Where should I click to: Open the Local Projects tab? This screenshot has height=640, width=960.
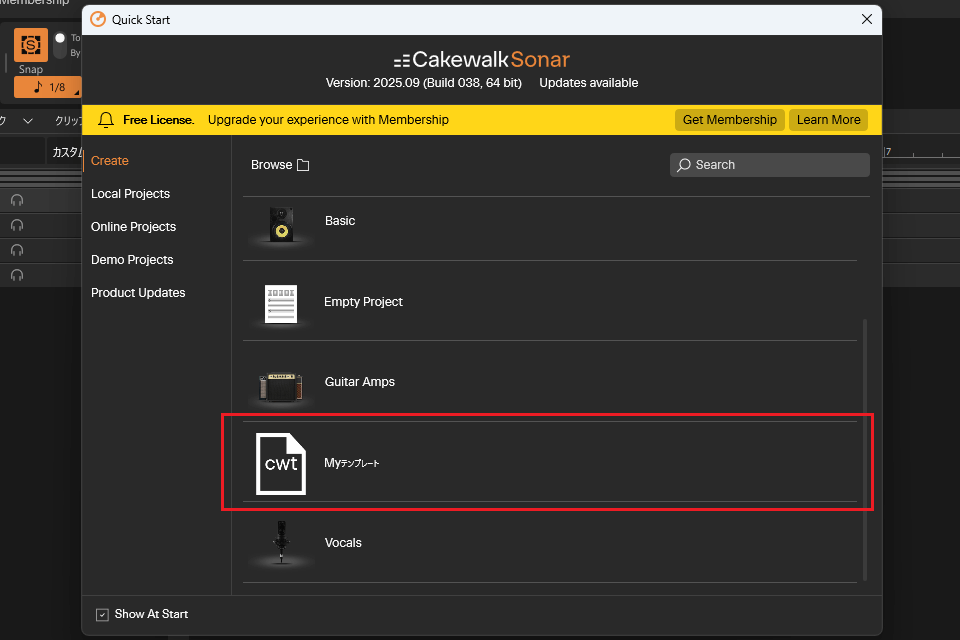coord(130,194)
